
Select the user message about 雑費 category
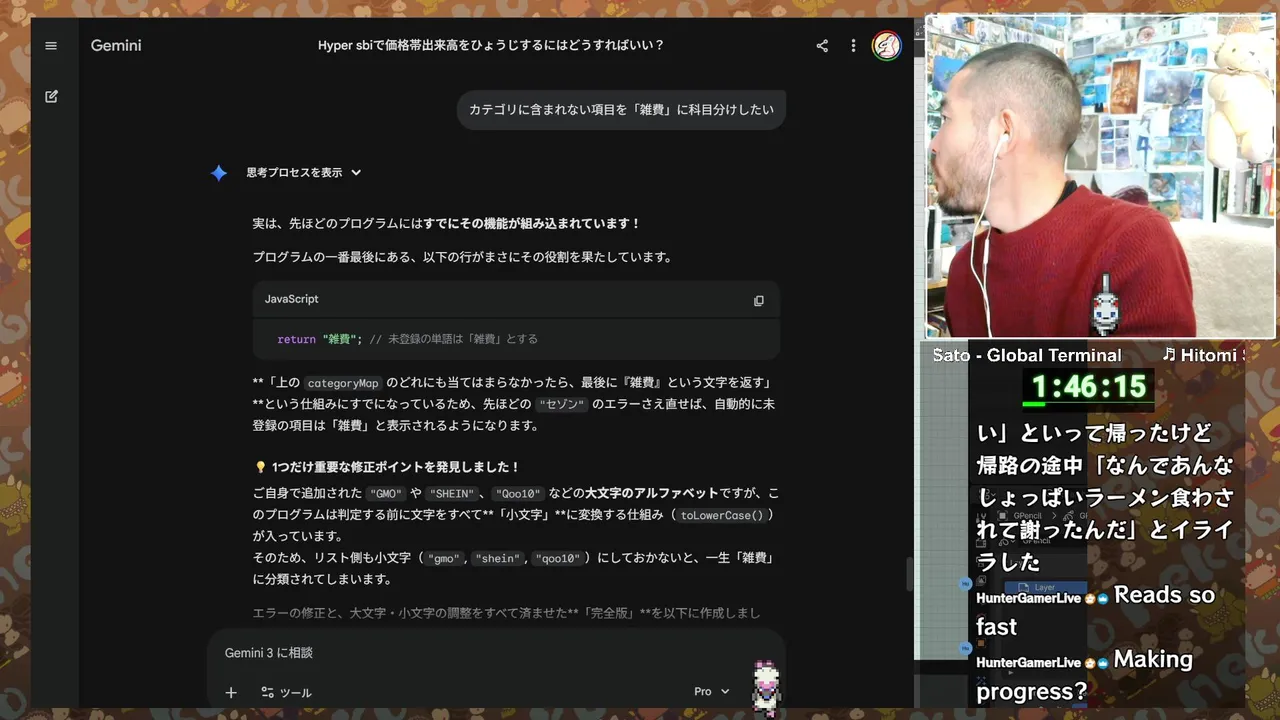click(621, 110)
